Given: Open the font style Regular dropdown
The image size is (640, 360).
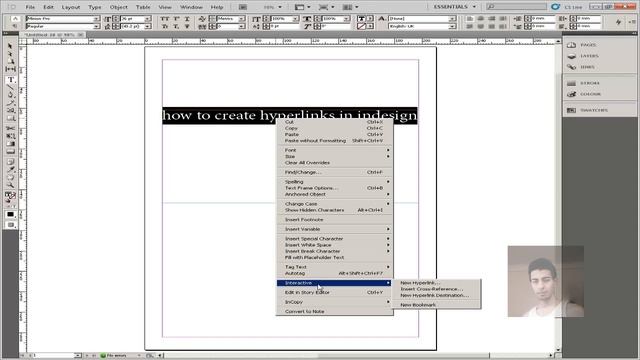Looking at the screenshot, I should 96,26.
